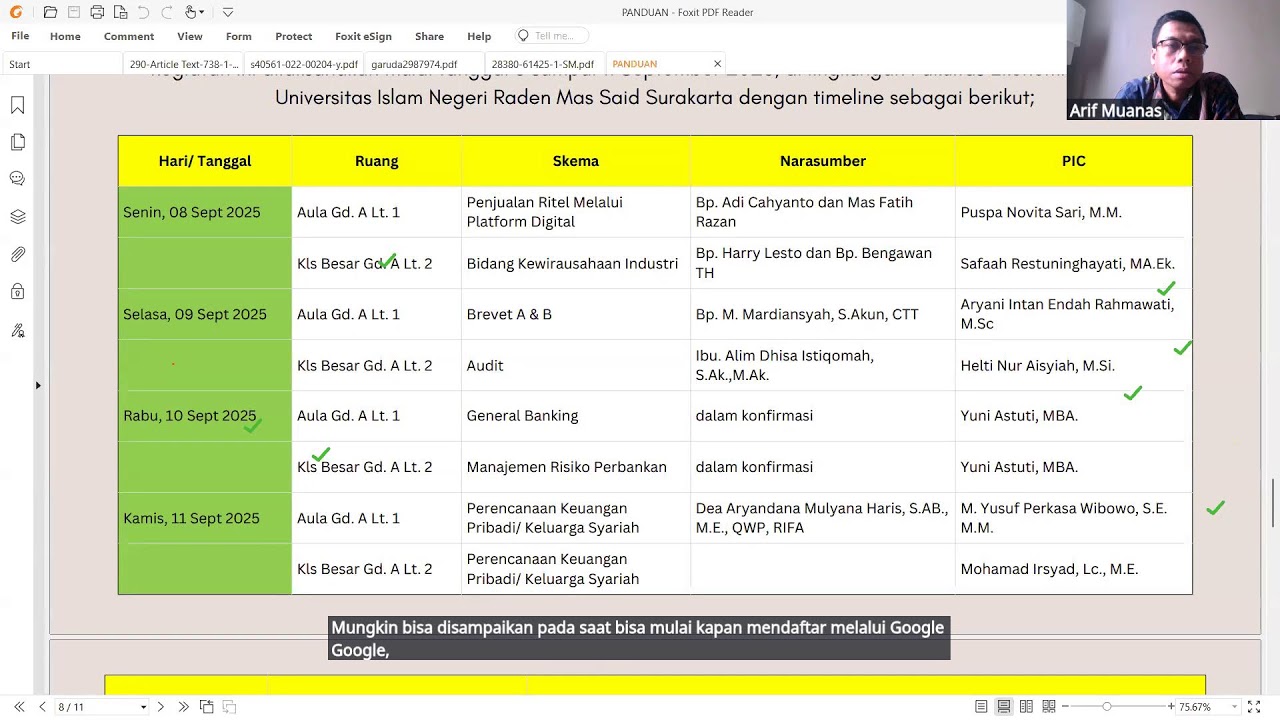This screenshot has height=720, width=1280.
Task: Open the page number dropdown
Action: 143,707
